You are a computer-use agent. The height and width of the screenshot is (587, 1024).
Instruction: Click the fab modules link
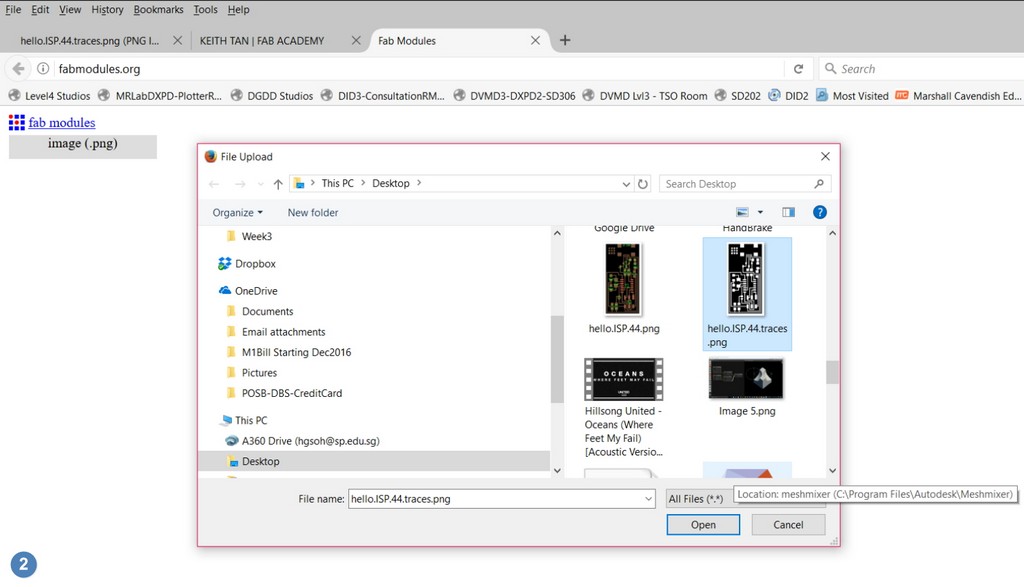(61, 123)
